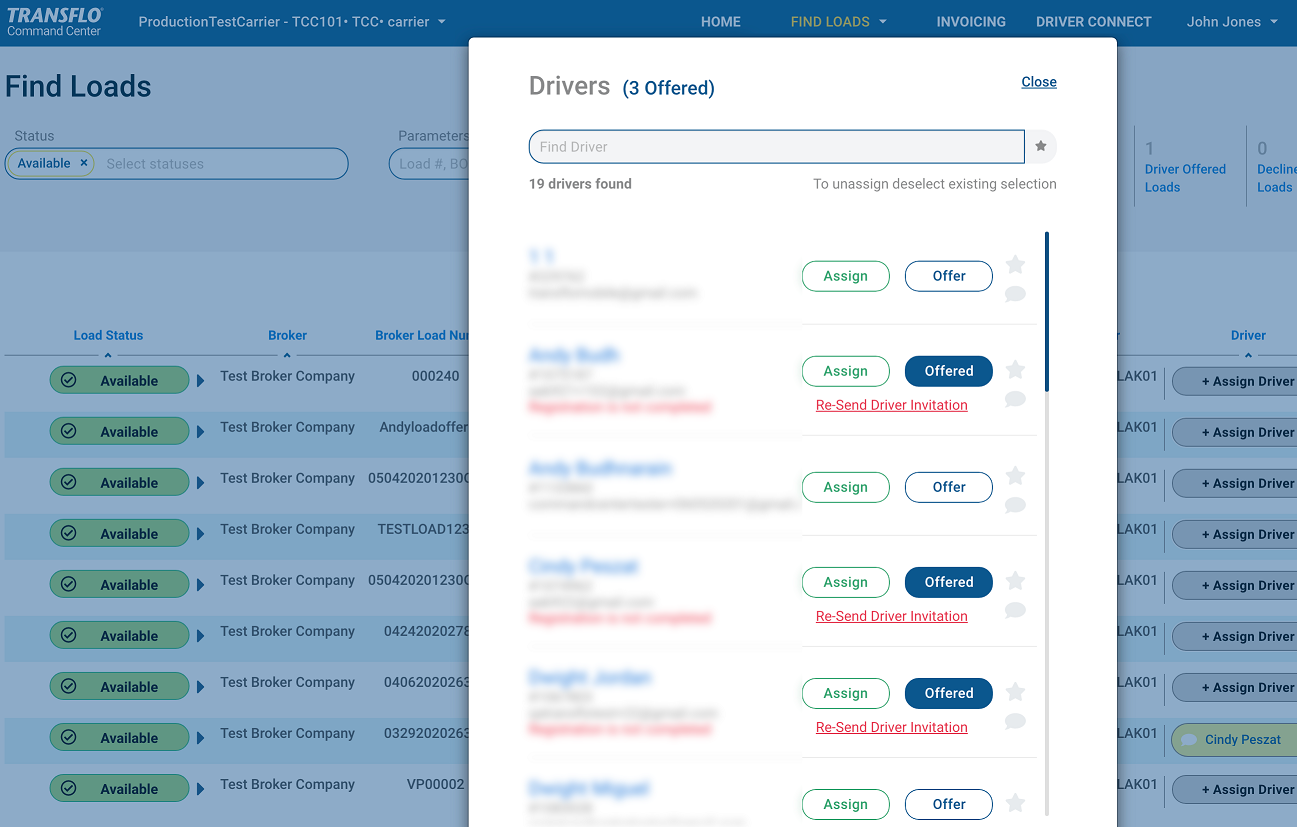
Task: Click the Find Driver search field
Action: pos(776,147)
